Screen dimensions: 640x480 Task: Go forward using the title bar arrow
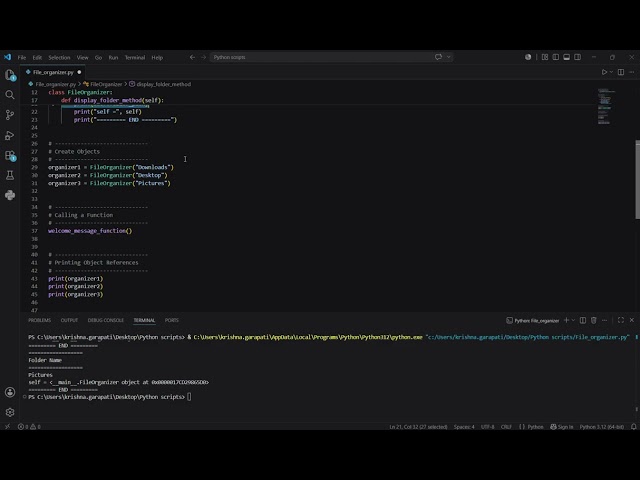tap(203, 57)
